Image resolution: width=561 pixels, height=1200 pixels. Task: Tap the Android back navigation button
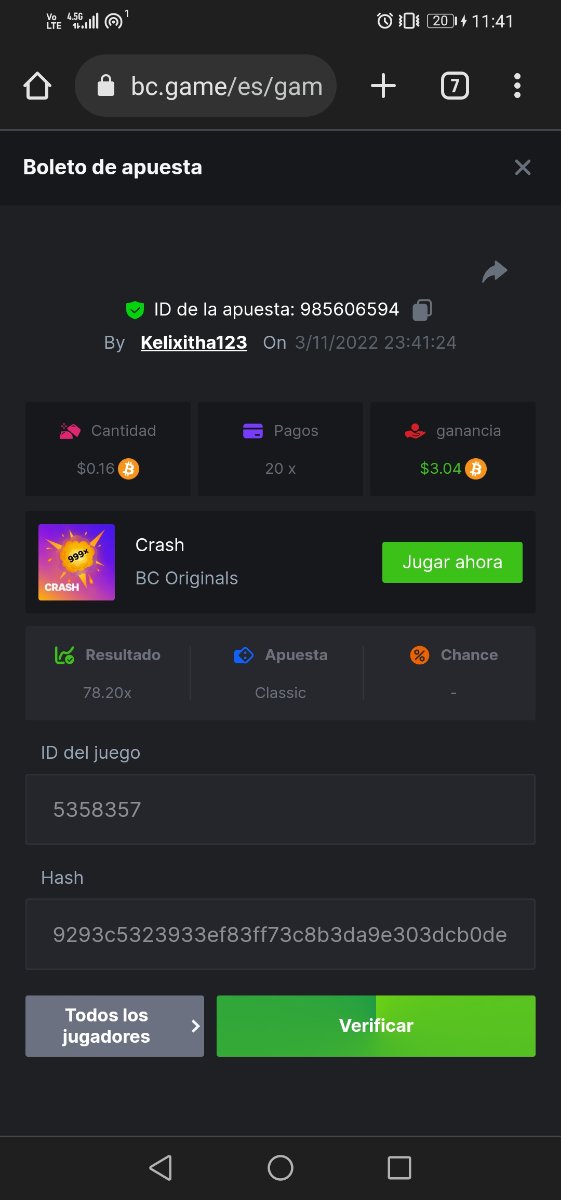[160, 1167]
